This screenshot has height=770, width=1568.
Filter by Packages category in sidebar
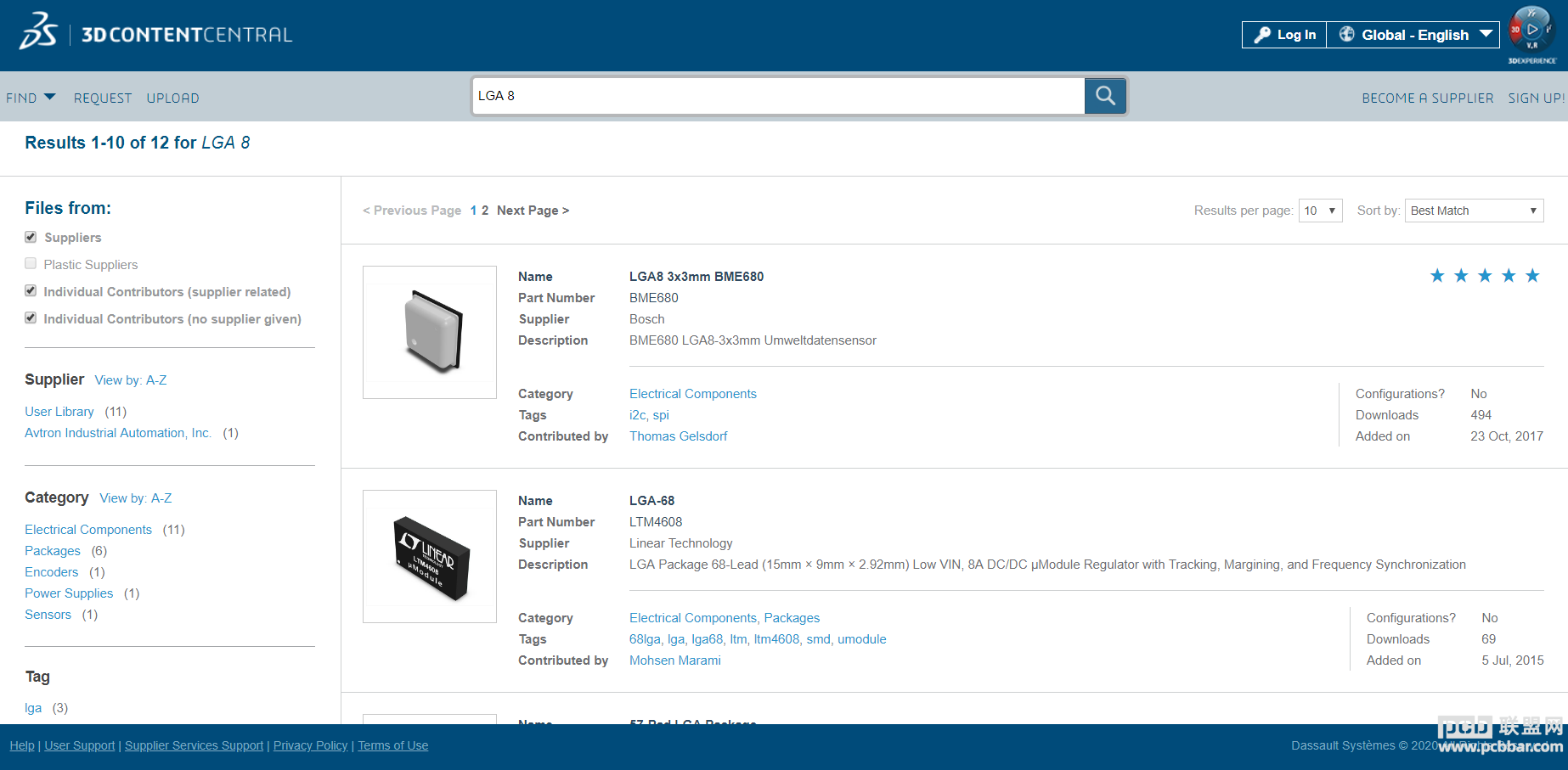click(53, 551)
